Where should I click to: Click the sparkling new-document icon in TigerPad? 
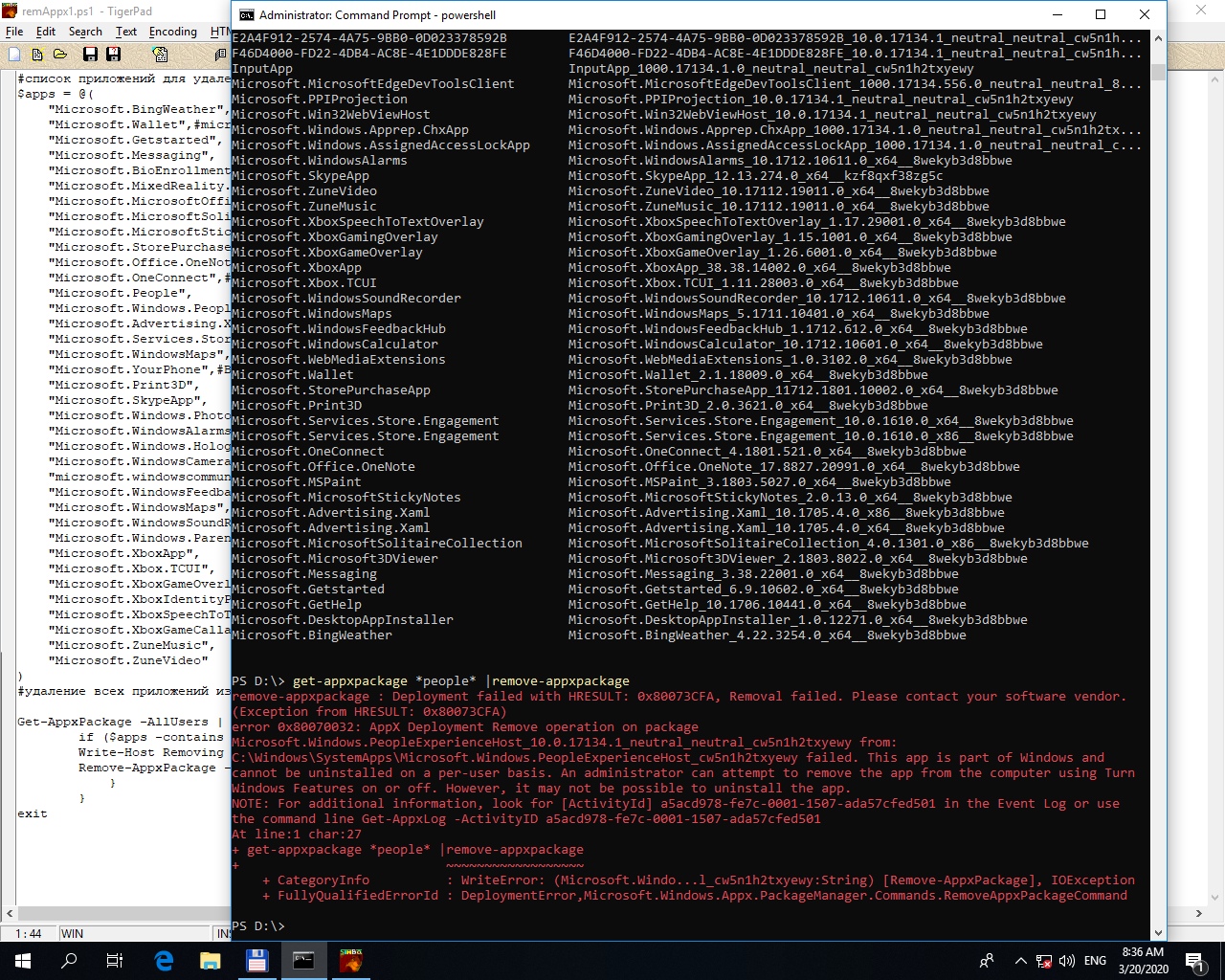[x=37, y=55]
